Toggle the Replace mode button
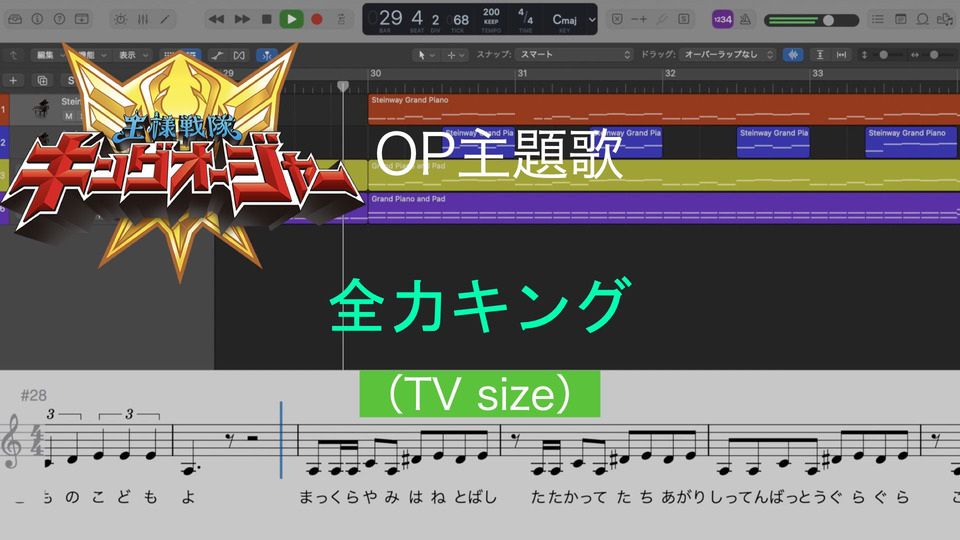The image size is (960, 540). point(617,19)
